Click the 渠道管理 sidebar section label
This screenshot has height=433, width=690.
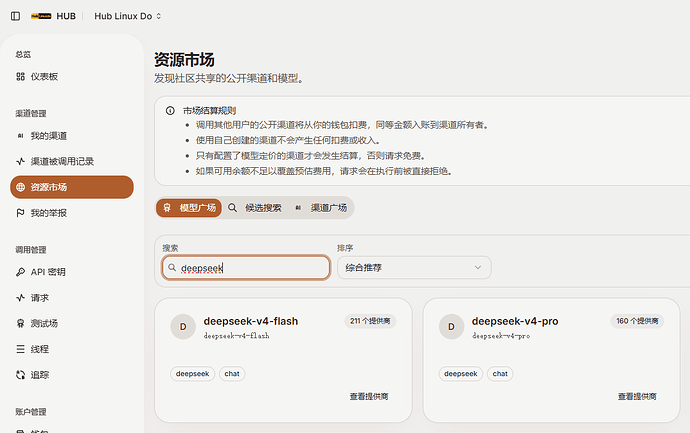click(x=31, y=114)
